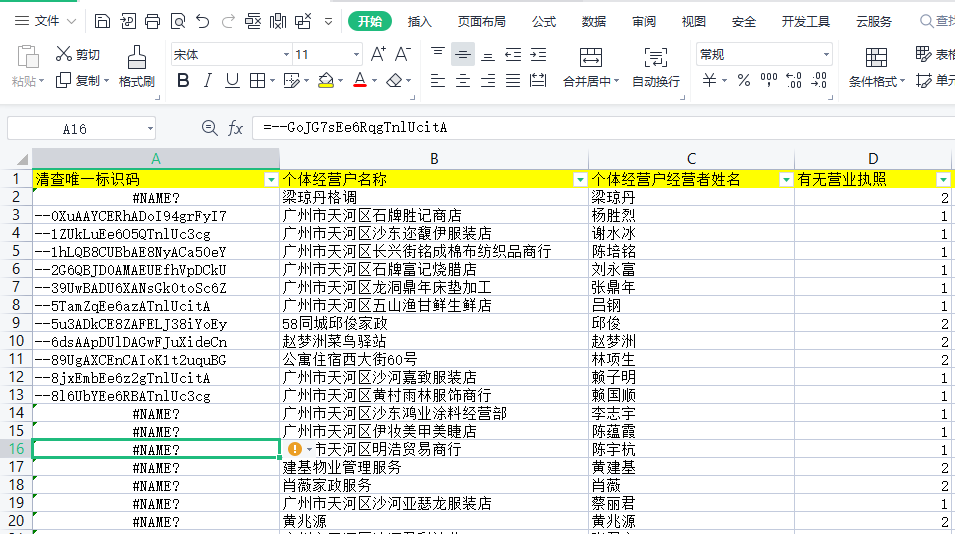Click the increase decimal places icon
Screen dimensions: 955x534
tap(794, 80)
